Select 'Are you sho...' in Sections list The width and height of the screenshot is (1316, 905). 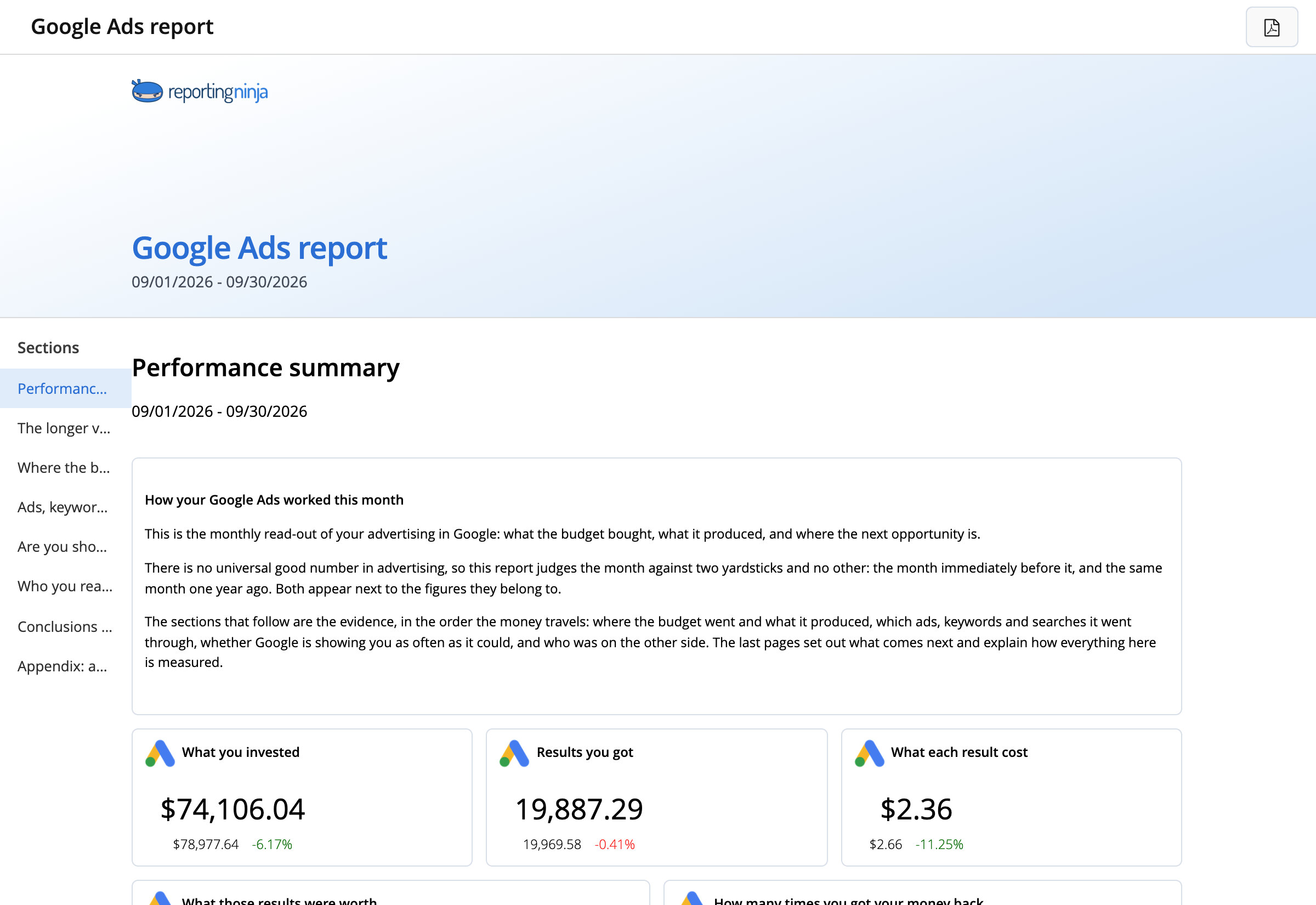[66, 547]
